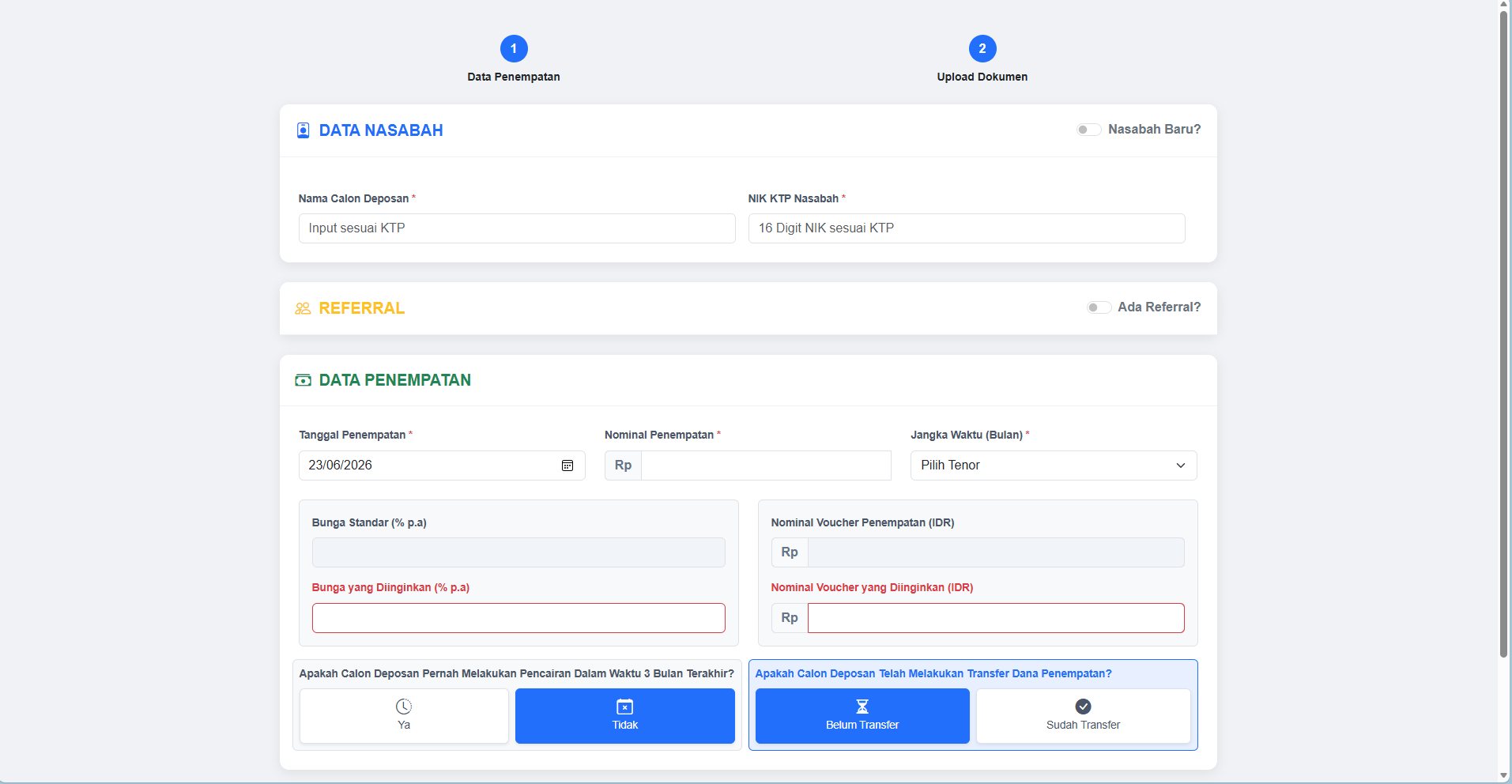This screenshot has height=784, width=1512.
Task: Click the checkmark icon on Sudah Transfer
Action: tap(1084, 707)
